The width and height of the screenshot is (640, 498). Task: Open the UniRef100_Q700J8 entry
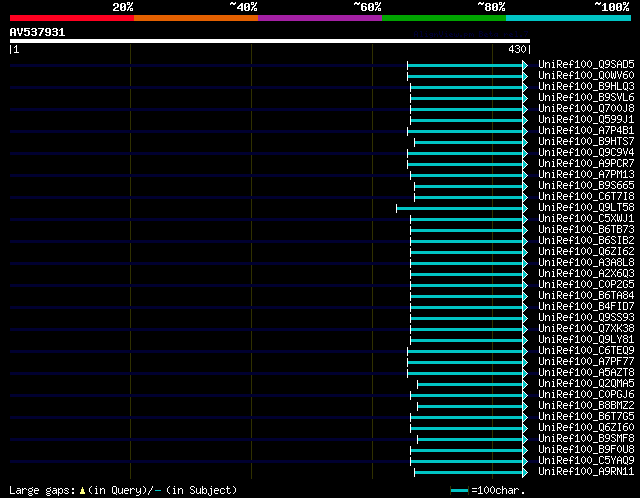(x=586, y=109)
